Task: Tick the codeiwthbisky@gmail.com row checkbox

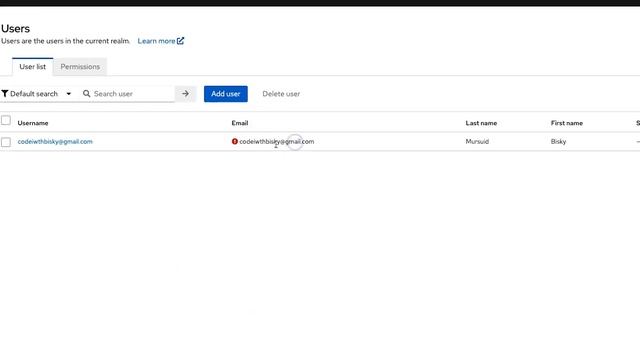Action: [6, 142]
